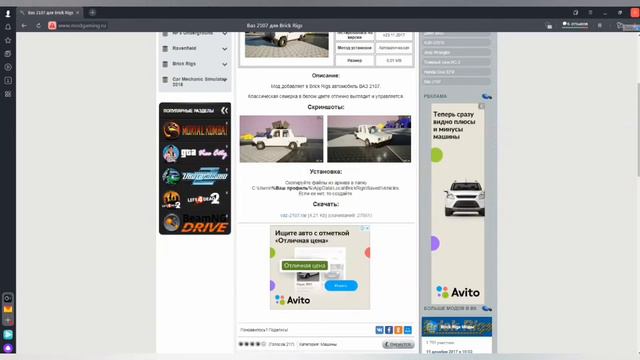Enlarge the right VAZ 2107 screenshot
Image resolution: width=640 pixels, height=360 pixels.
tap(369, 139)
